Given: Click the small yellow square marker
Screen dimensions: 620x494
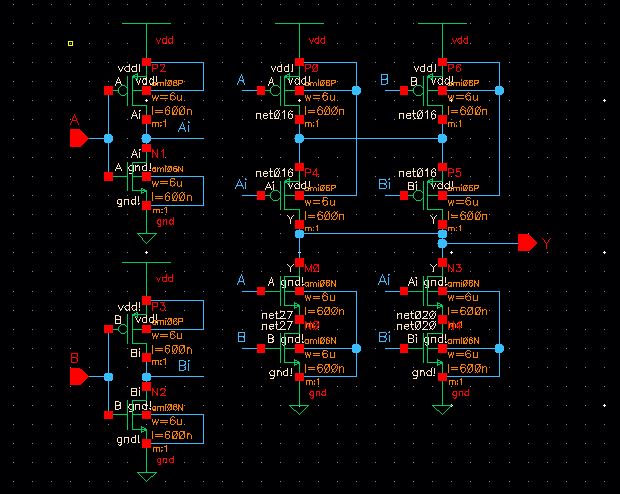Looking at the screenshot, I should 70,44.
